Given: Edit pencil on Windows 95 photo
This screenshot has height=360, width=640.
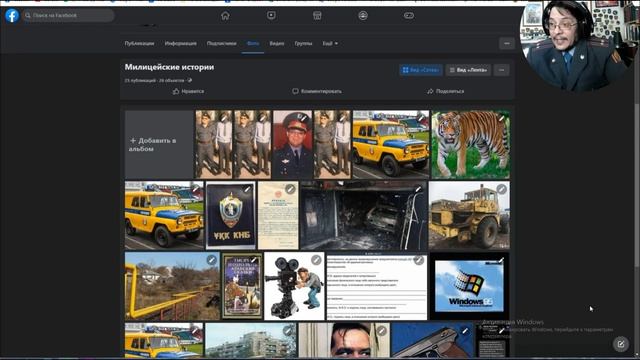Looking at the screenshot, I should [501, 260].
